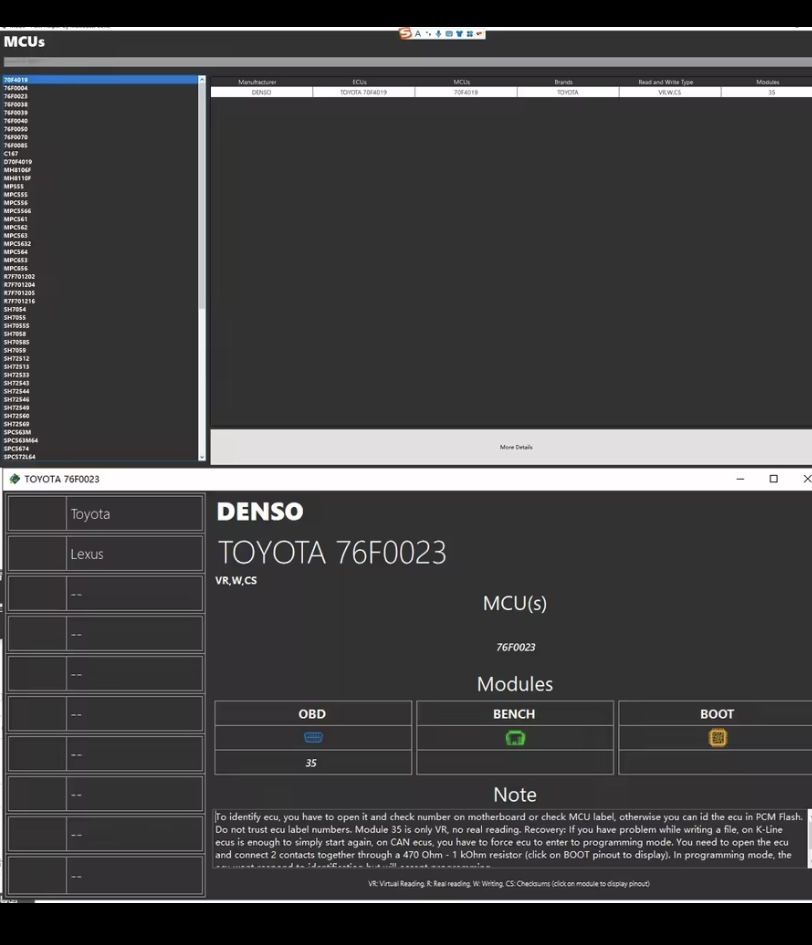The image size is (812, 945).
Task: Select R7F701202 in the MCU list
Action: tap(19, 277)
